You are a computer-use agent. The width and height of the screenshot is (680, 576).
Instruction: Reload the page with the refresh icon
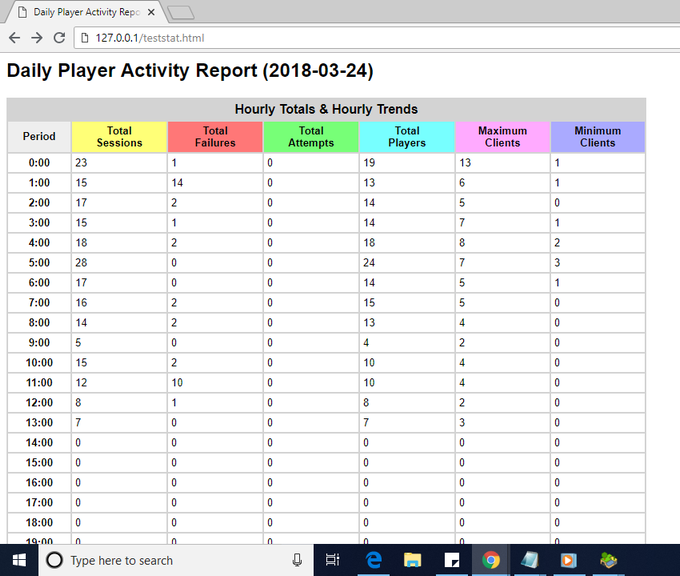(59, 37)
